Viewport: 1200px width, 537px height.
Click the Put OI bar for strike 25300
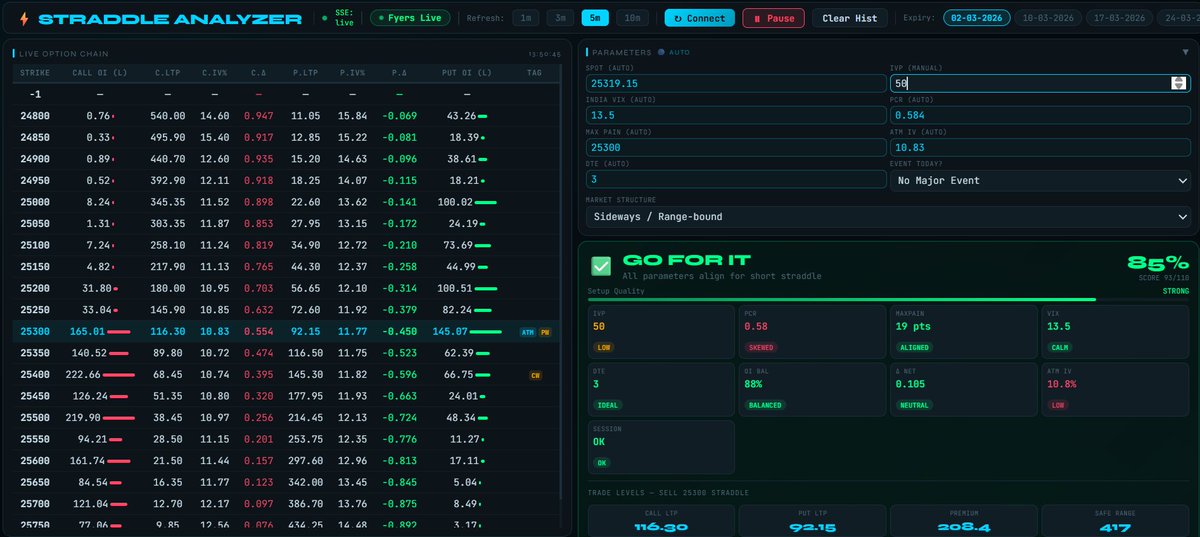click(x=487, y=331)
